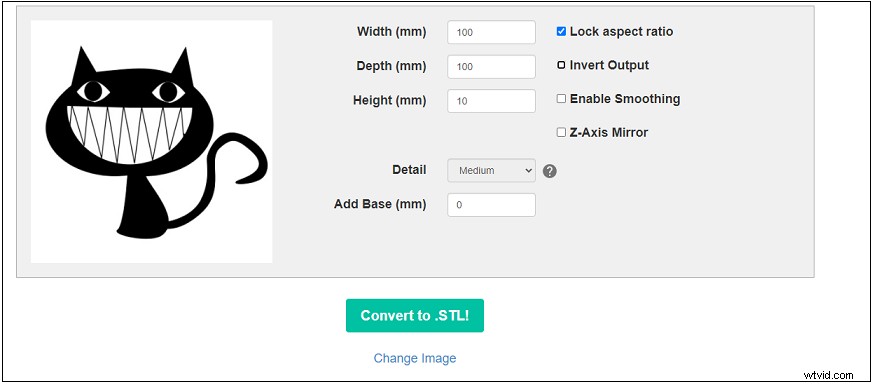Screen dimensions: 874x385
Task: Click the Convert to .STL! button
Action: click(415, 315)
